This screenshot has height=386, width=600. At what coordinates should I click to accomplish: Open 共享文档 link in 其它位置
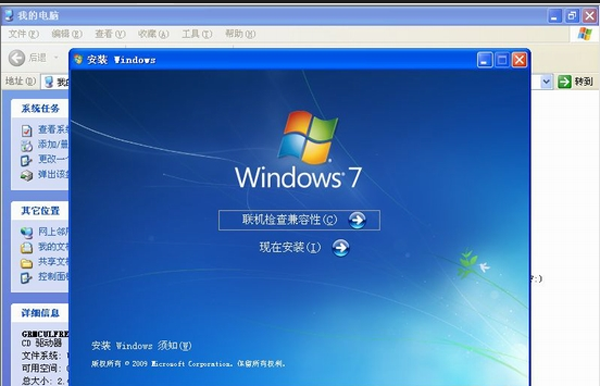[53, 262]
